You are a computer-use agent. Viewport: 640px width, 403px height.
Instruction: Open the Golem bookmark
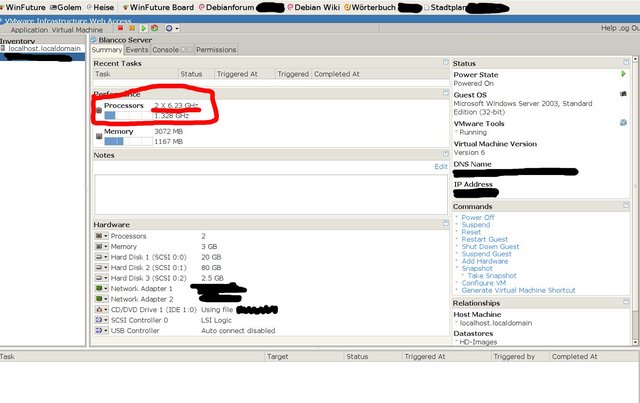tap(66, 7)
